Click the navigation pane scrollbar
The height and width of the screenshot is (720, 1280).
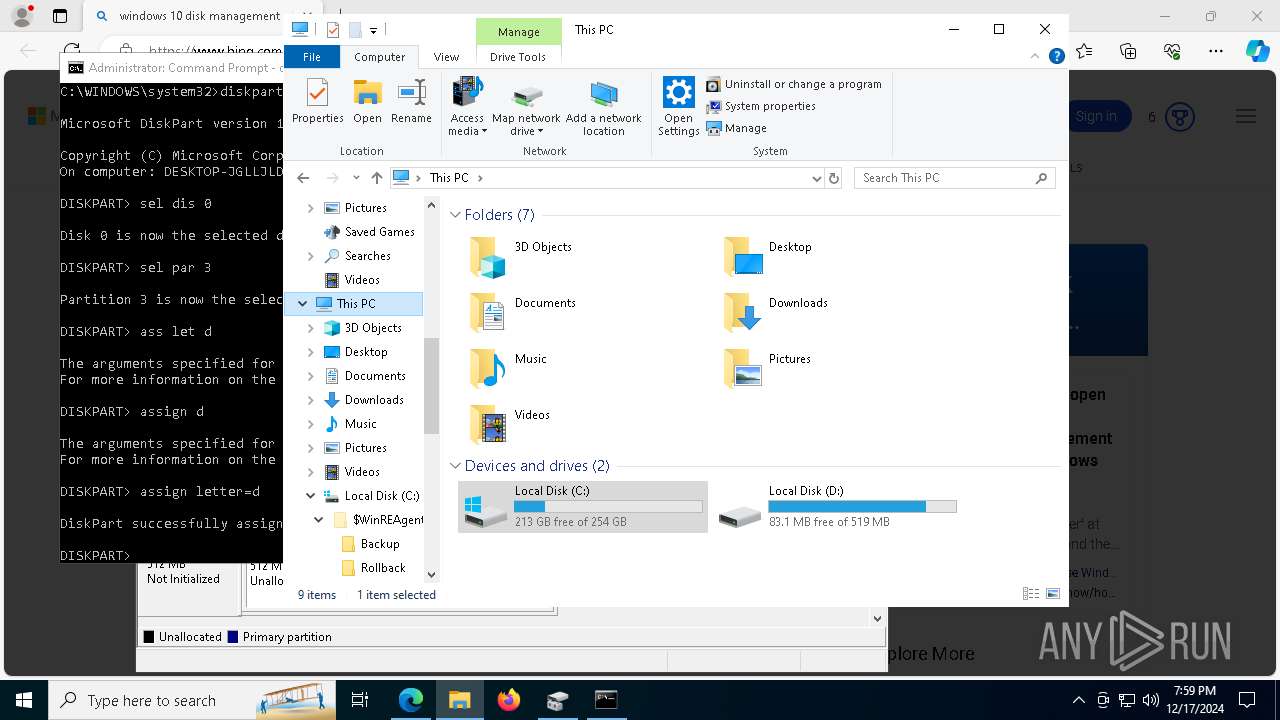point(432,385)
